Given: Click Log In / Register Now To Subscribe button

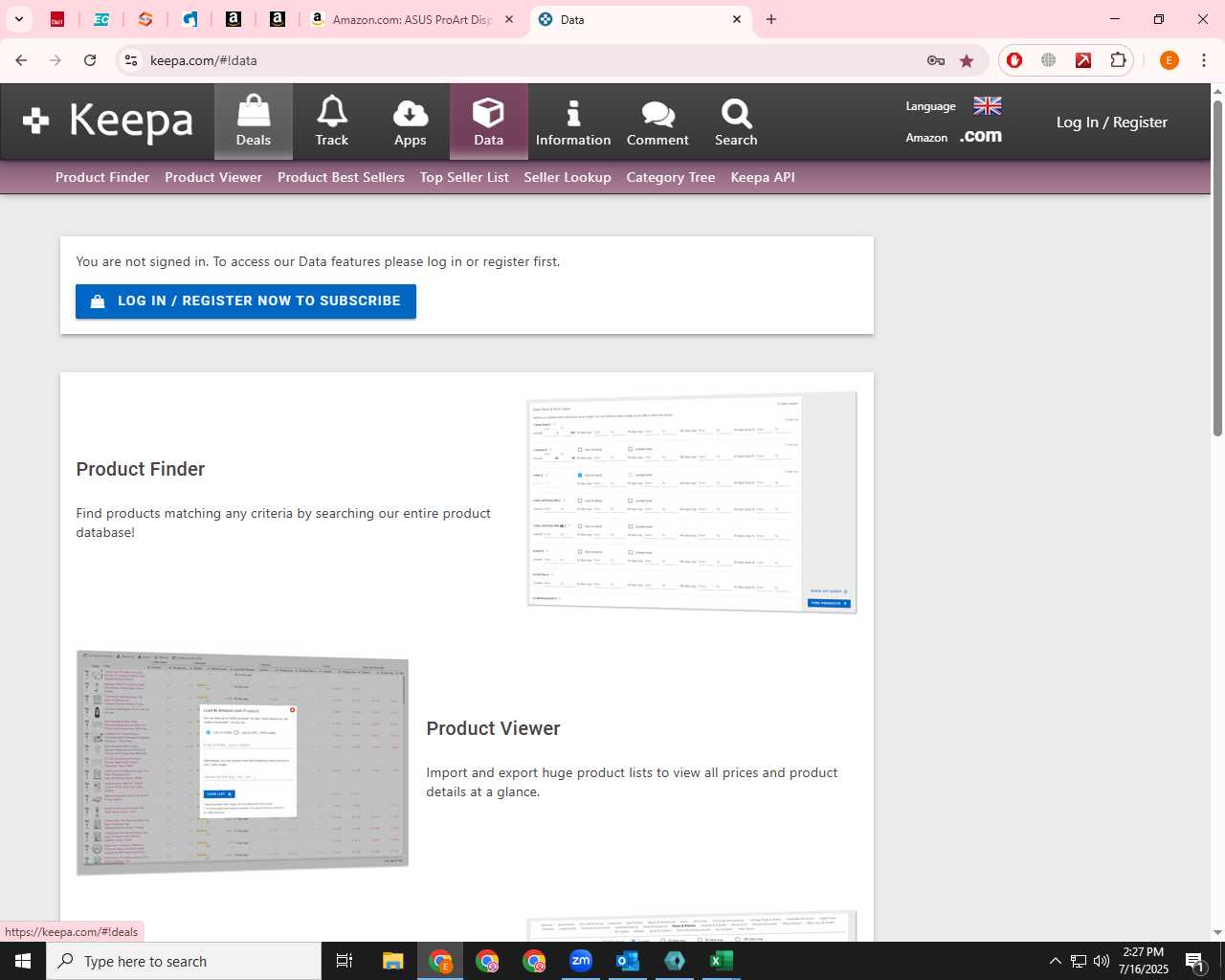Looking at the screenshot, I should (x=246, y=301).
